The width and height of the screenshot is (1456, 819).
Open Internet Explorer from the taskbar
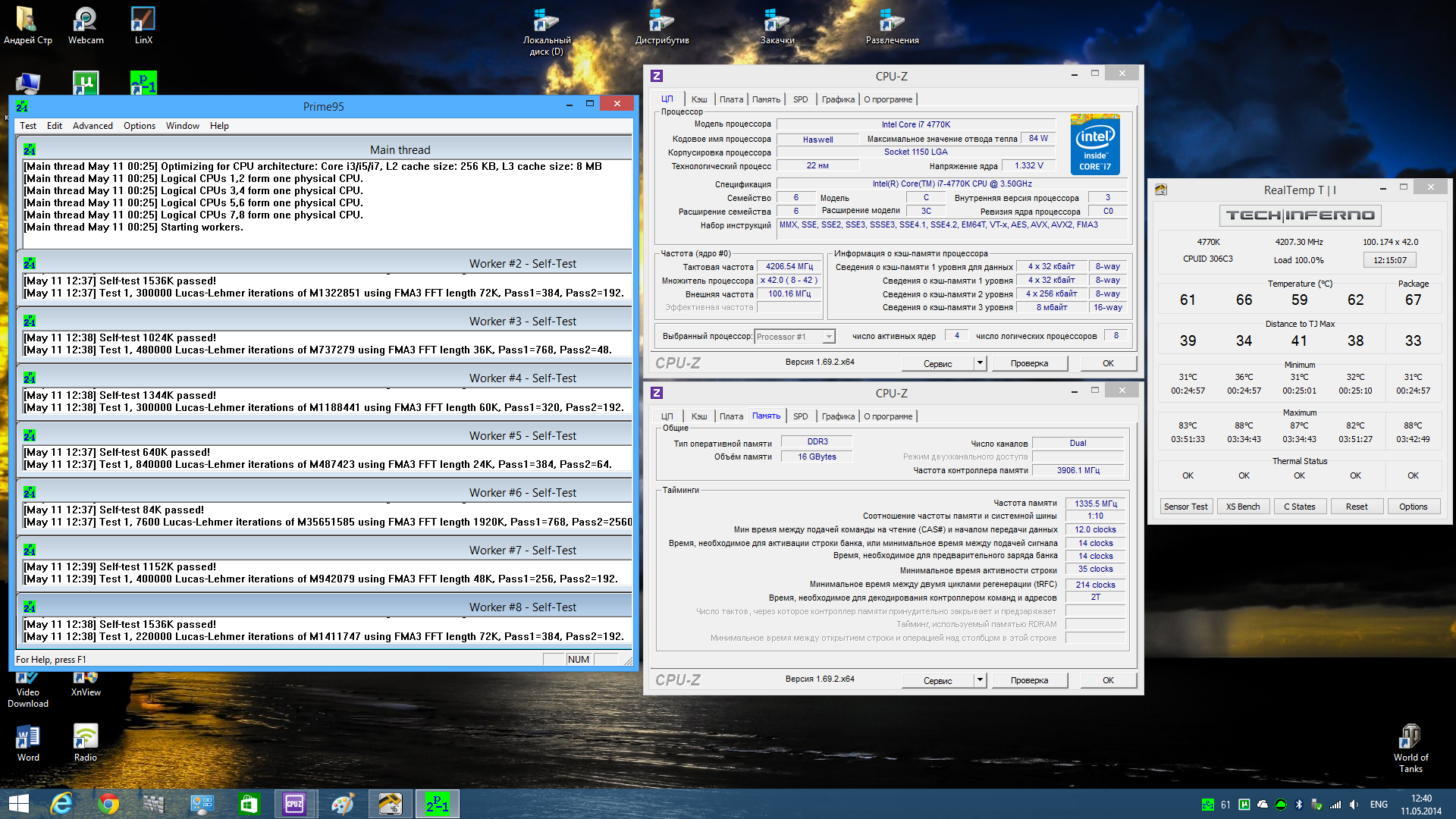click(x=61, y=804)
